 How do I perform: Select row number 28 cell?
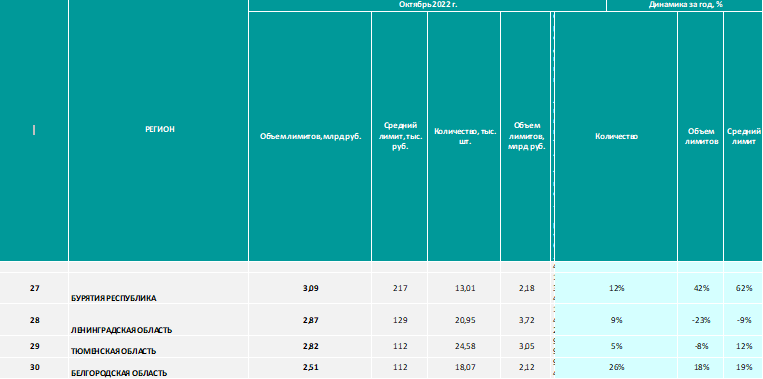click(x=34, y=320)
